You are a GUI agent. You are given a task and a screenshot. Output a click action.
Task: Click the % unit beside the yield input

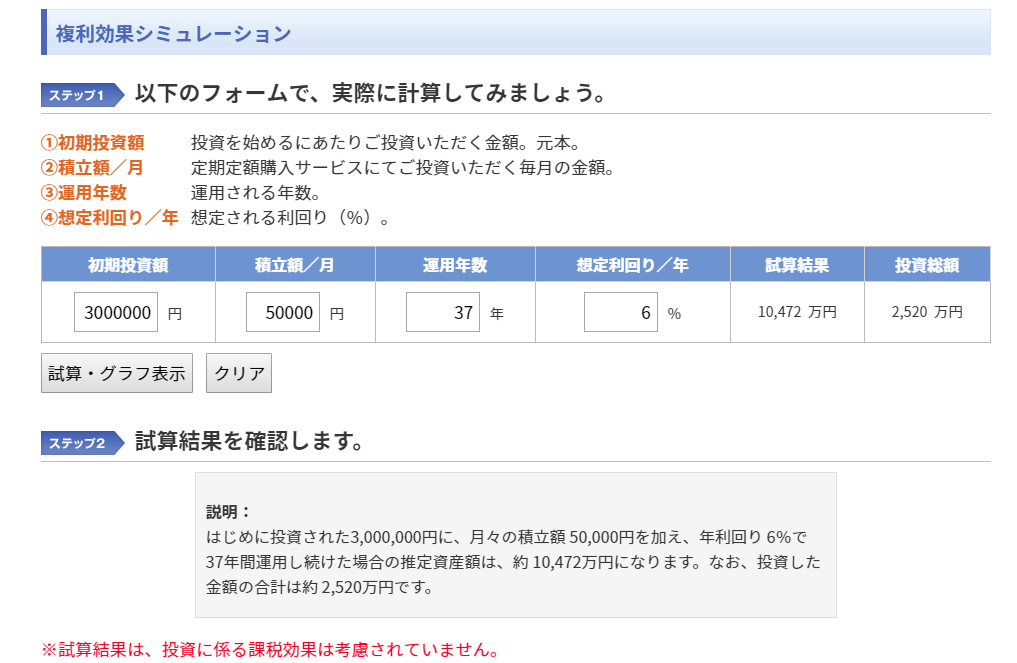coord(674,314)
